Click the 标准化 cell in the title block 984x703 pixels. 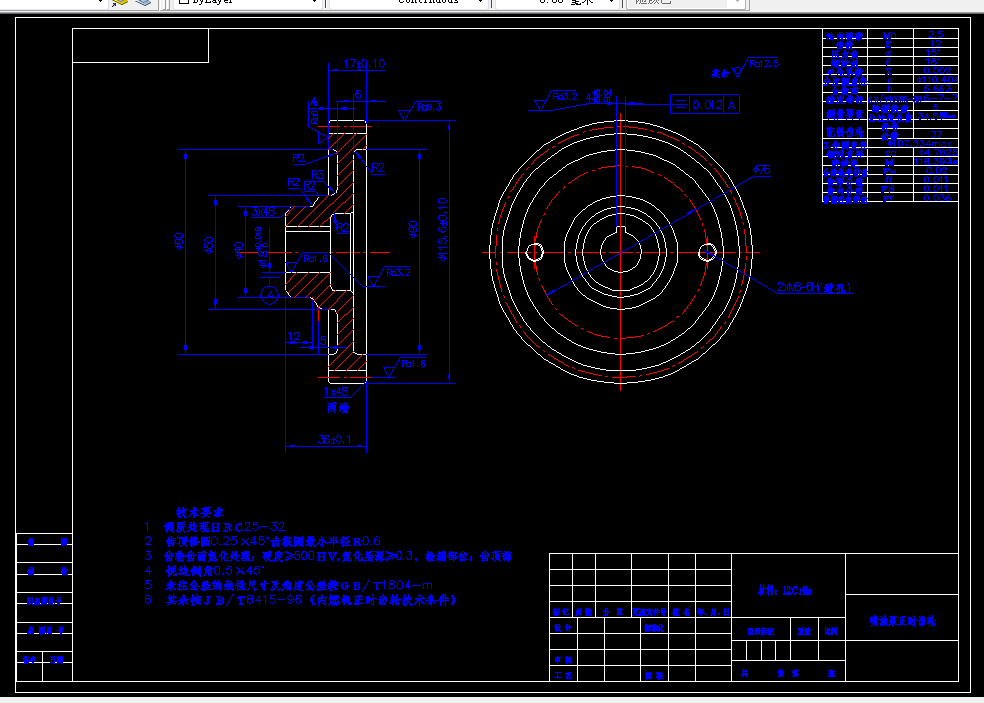coord(654,627)
